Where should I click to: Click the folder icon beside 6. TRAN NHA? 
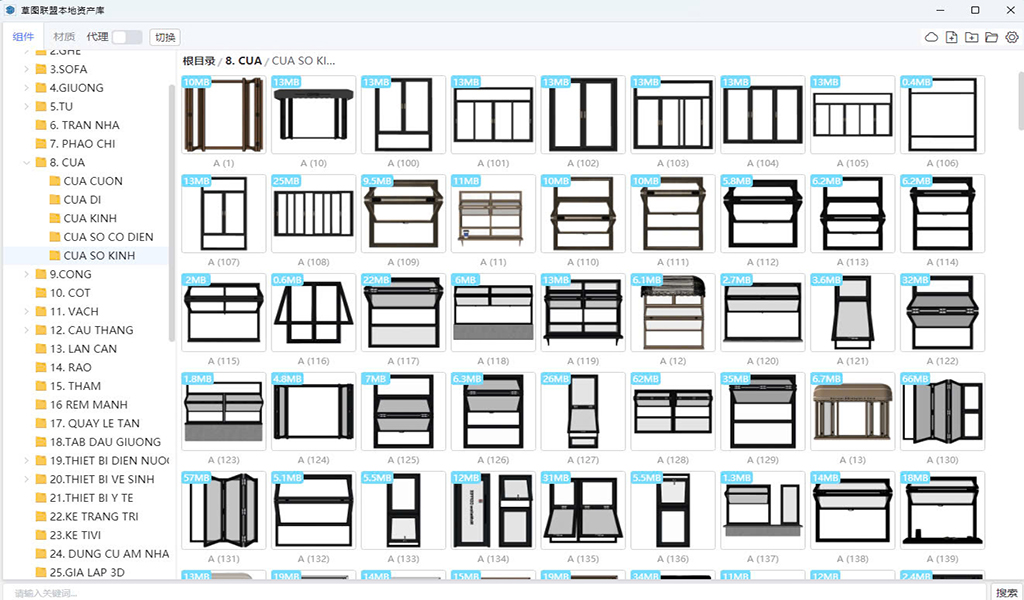tap(41, 126)
